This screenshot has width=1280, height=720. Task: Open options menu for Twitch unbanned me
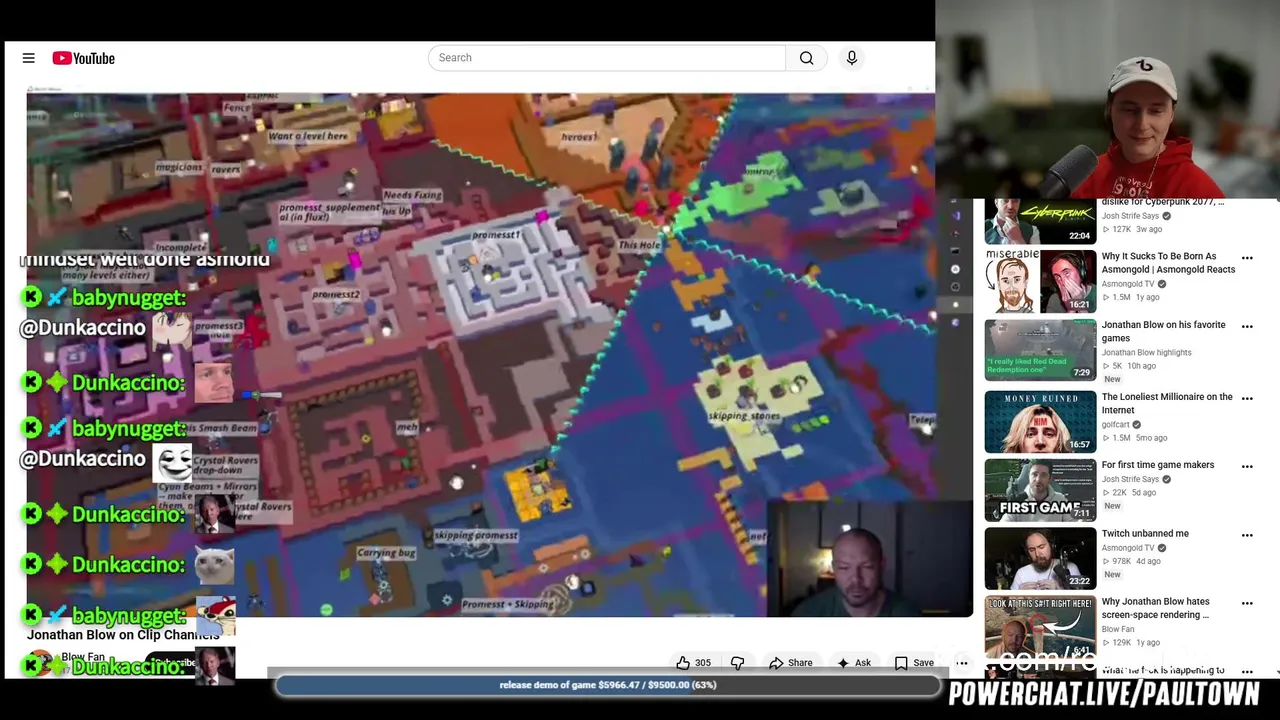click(x=1247, y=535)
